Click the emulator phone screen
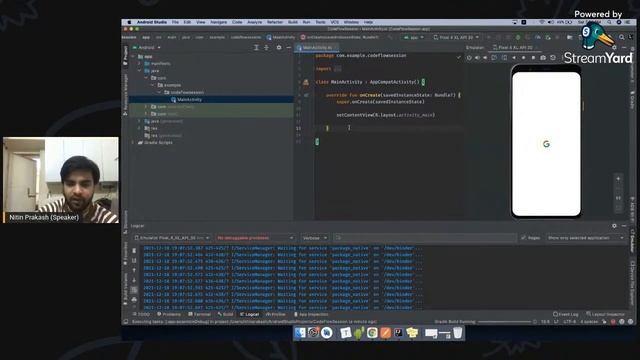 pyautogui.click(x=546, y=144)
